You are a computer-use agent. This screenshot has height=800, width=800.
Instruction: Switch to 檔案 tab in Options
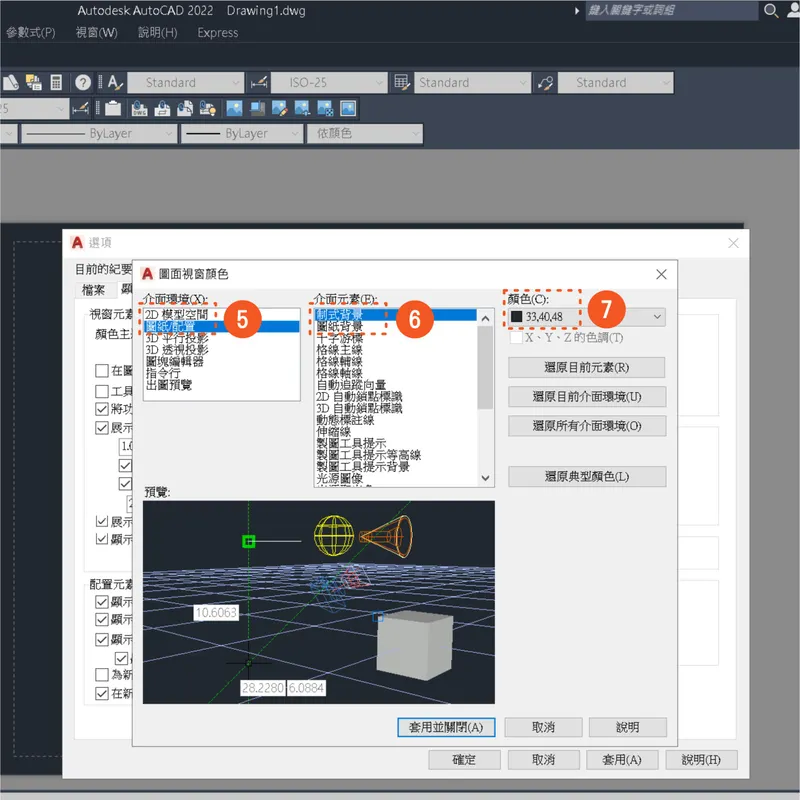(x=94, y=290)
